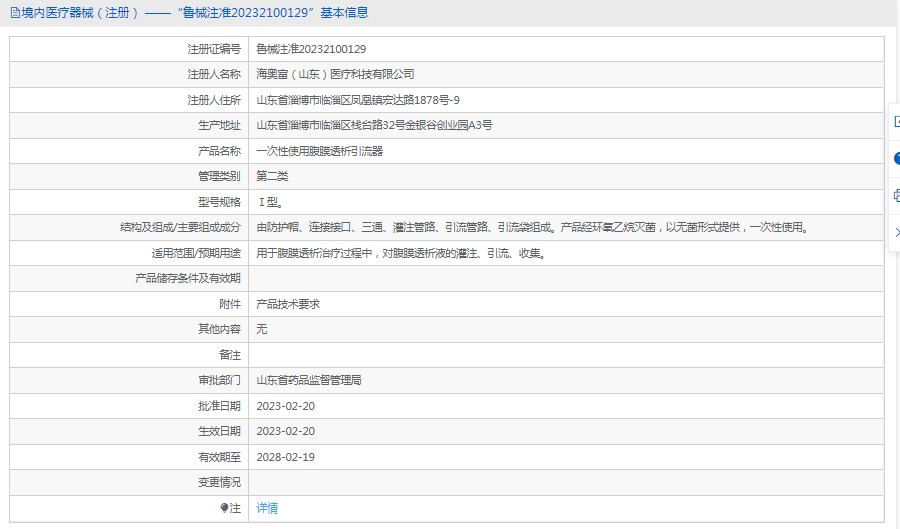Click the 其他内容 label
Image resolution: width=900 pixels, height=529 pixels.
point(219,329)
